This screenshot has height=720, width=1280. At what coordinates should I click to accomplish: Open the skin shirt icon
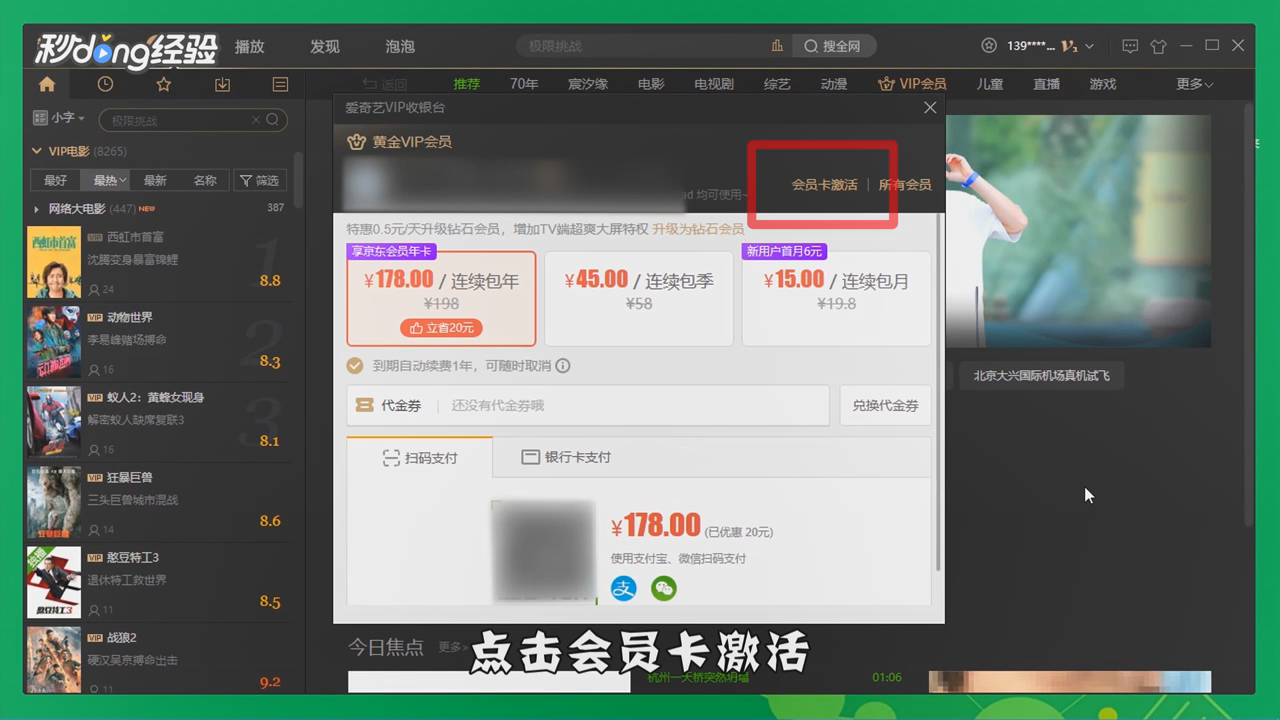(x=1159, y=46)
